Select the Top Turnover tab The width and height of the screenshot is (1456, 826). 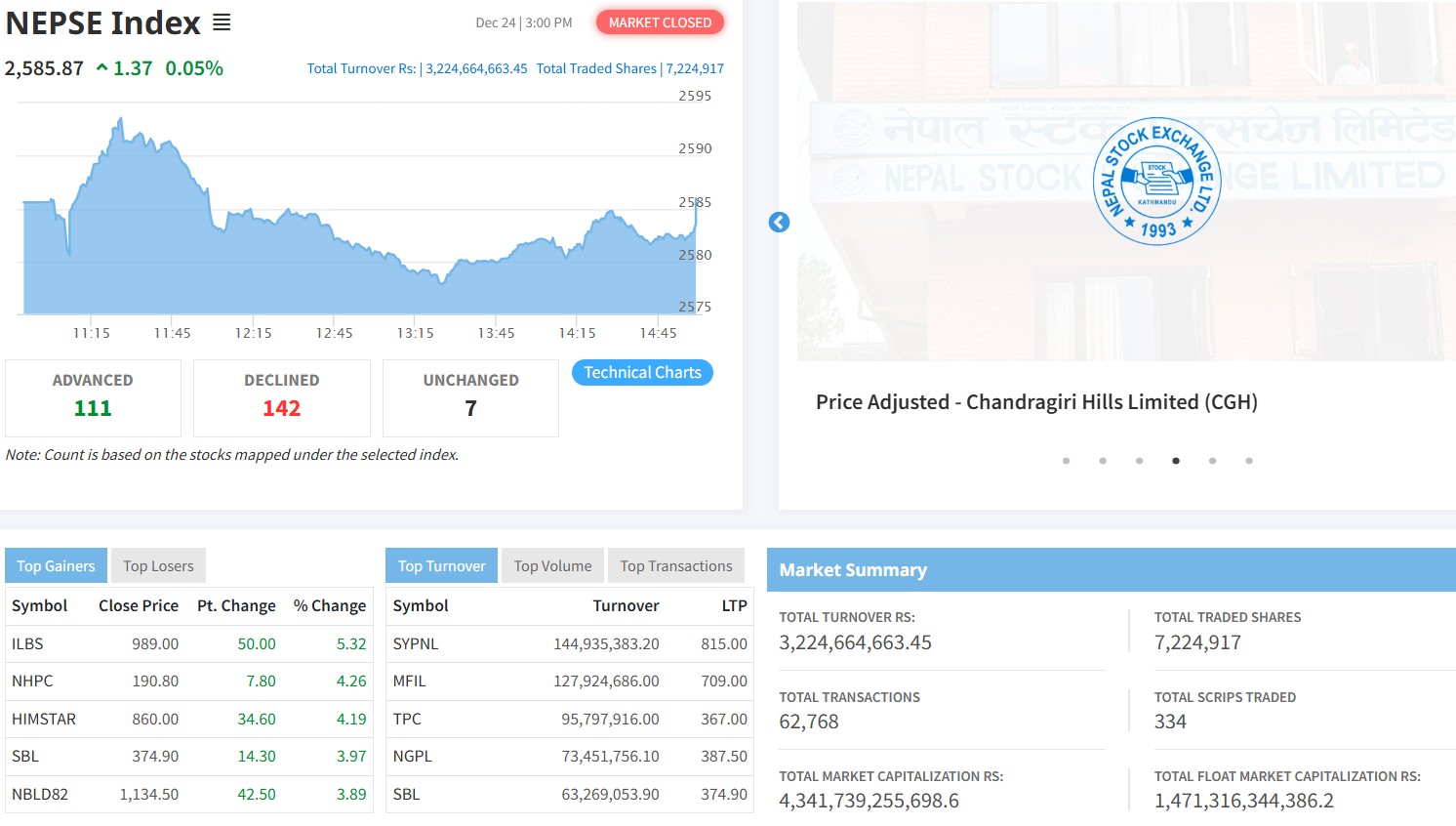441,566
